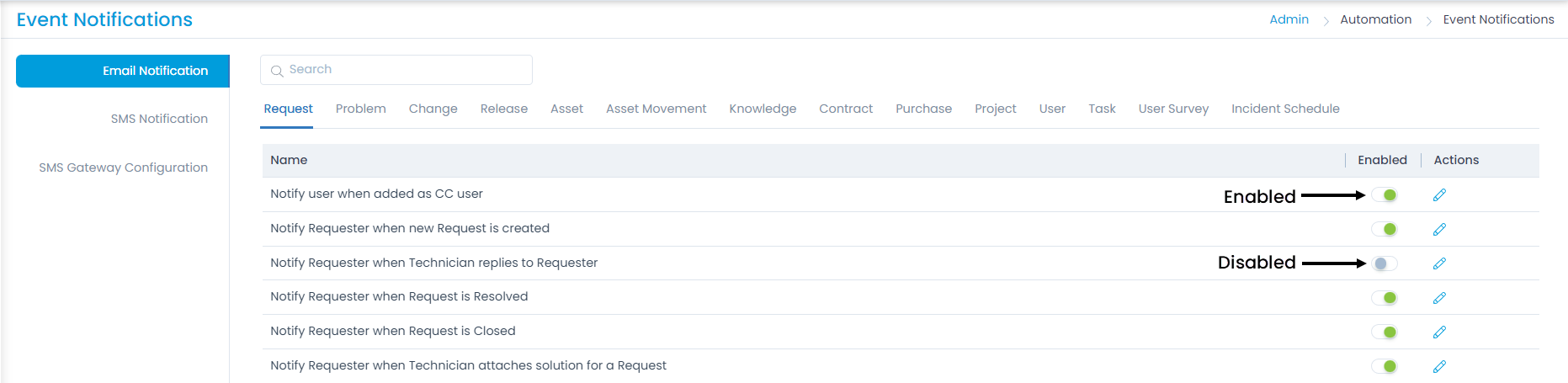
Task: Click the Event Notifications page title
Action: pos(104,19)
